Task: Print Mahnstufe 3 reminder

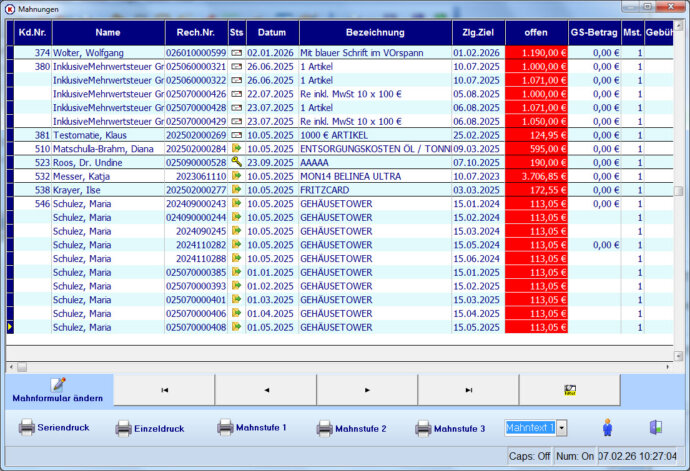Action: (450, 428)
